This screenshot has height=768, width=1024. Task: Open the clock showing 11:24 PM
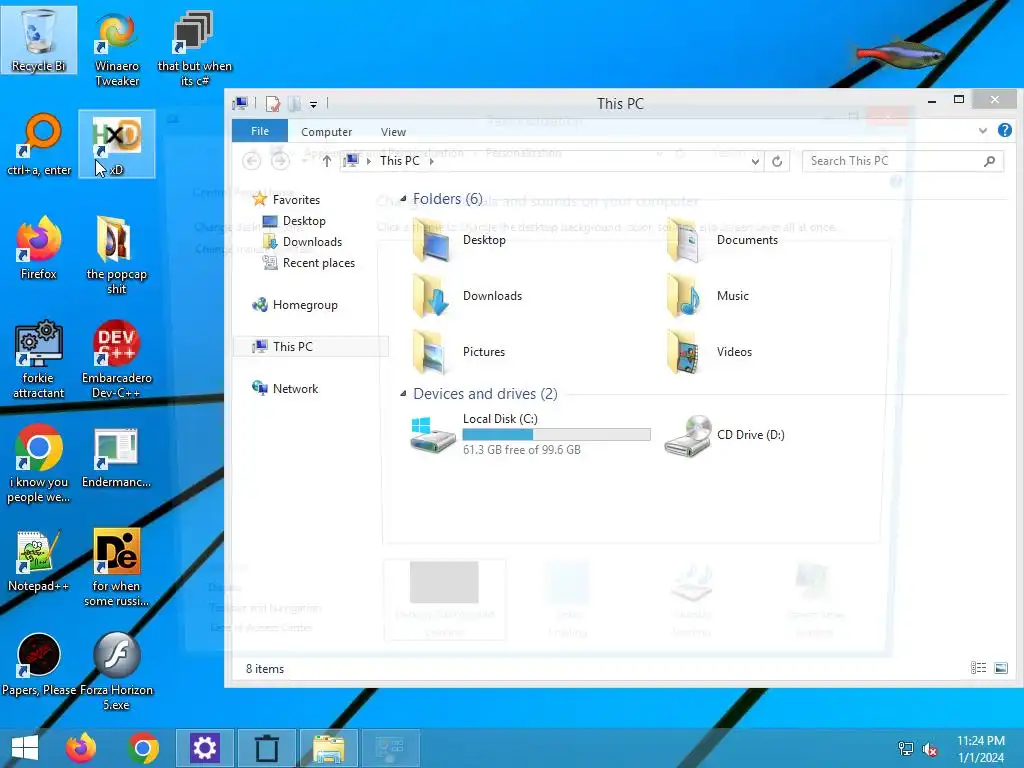point(981,749)
